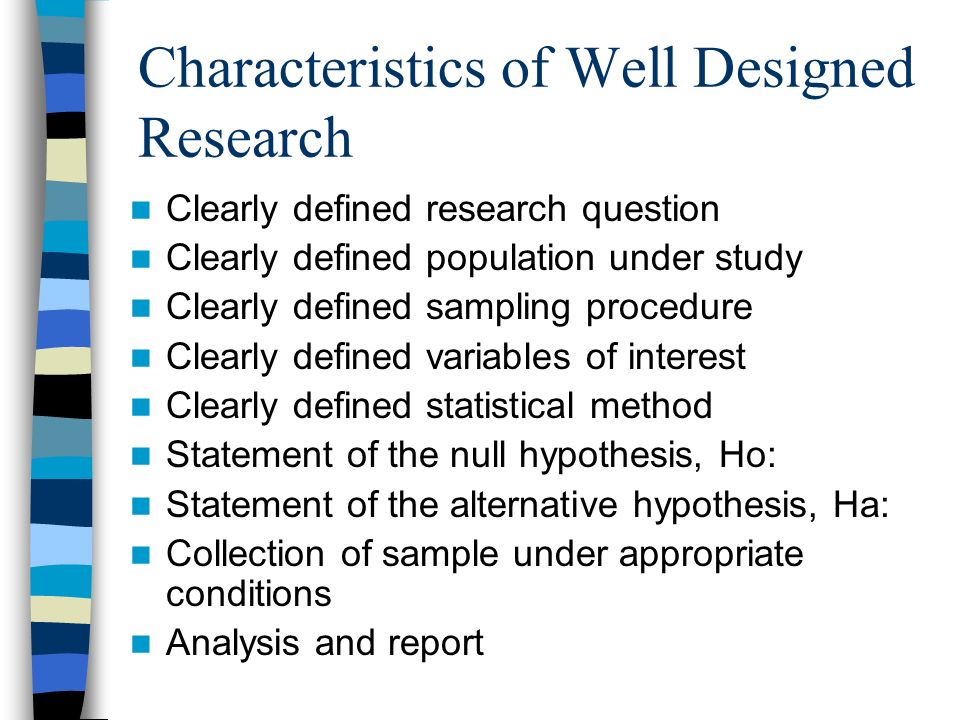Screen dimensions: 960x720
Task: Click the text 'Clearly defined research question'
Action: pyautogui.click(x=443, y=210)
